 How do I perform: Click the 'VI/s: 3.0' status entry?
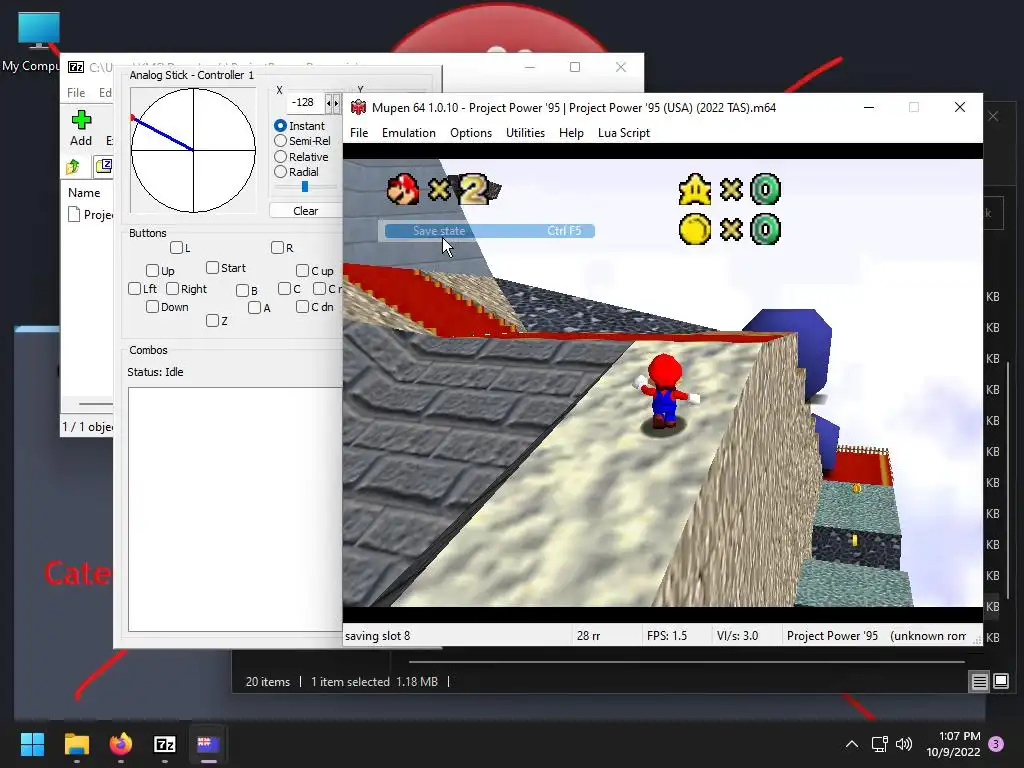tap(737, 635)
